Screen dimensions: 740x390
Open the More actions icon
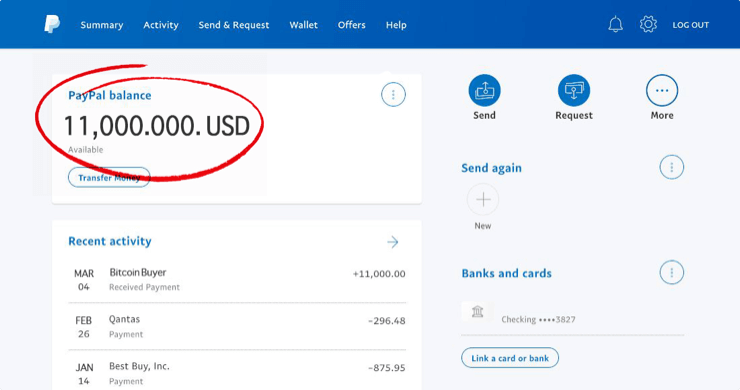[662, 90]
